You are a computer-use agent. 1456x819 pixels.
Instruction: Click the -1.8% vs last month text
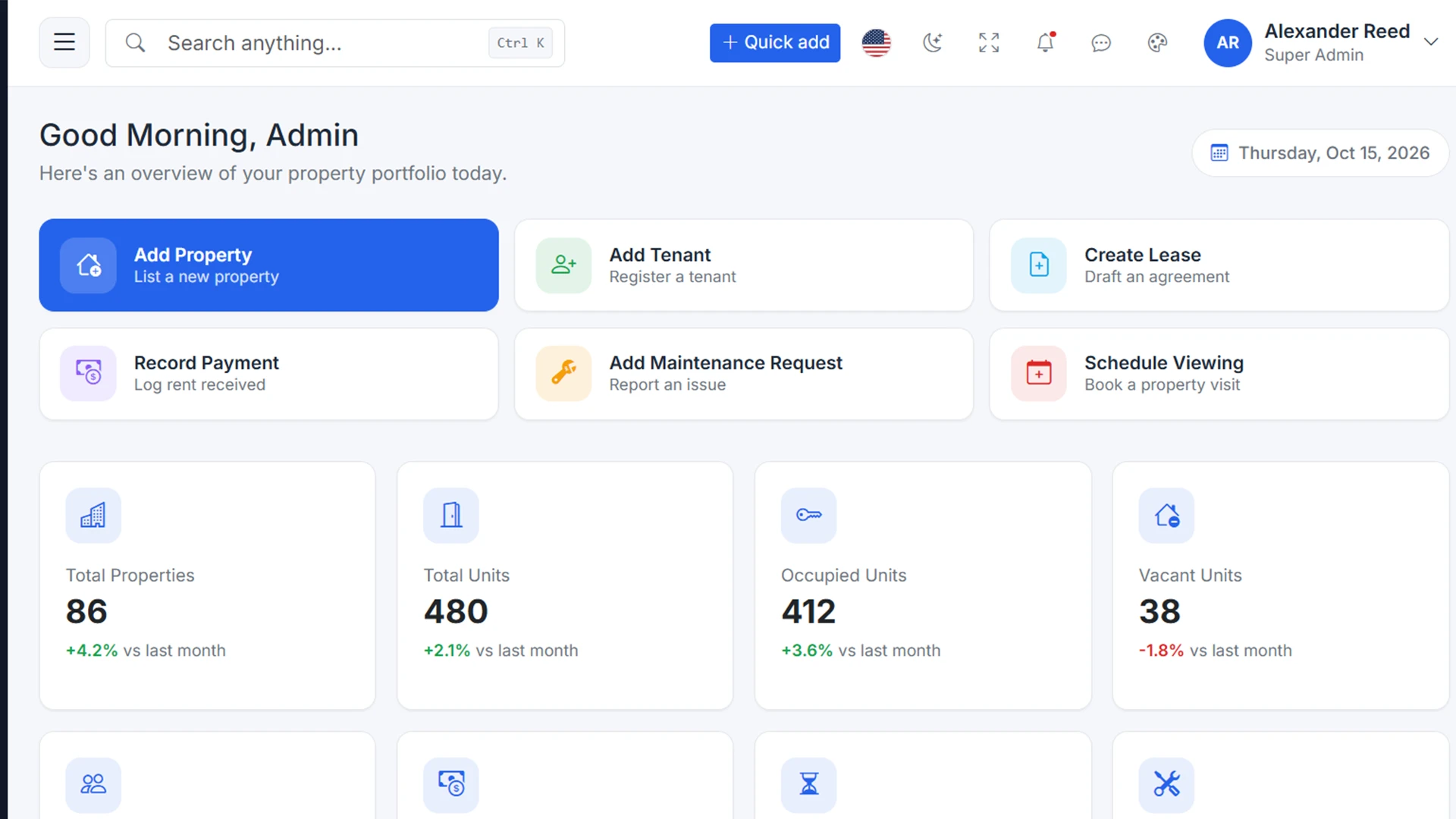pos(1215,651)
